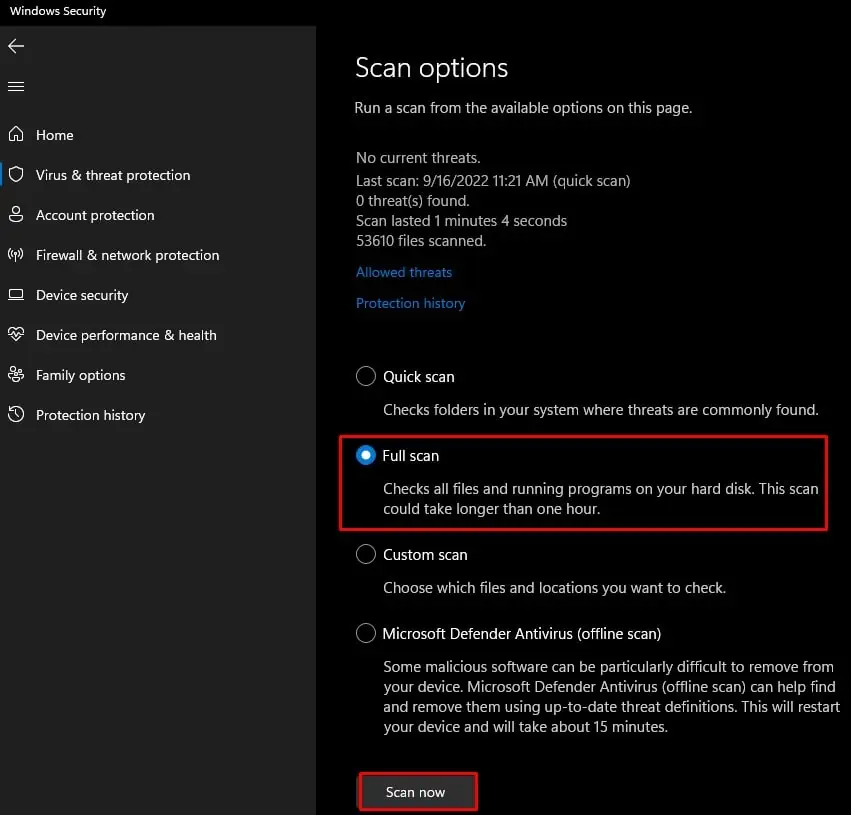Click the Family options people icon
Viewport: 851px width, 815px height.
(16, 375)
